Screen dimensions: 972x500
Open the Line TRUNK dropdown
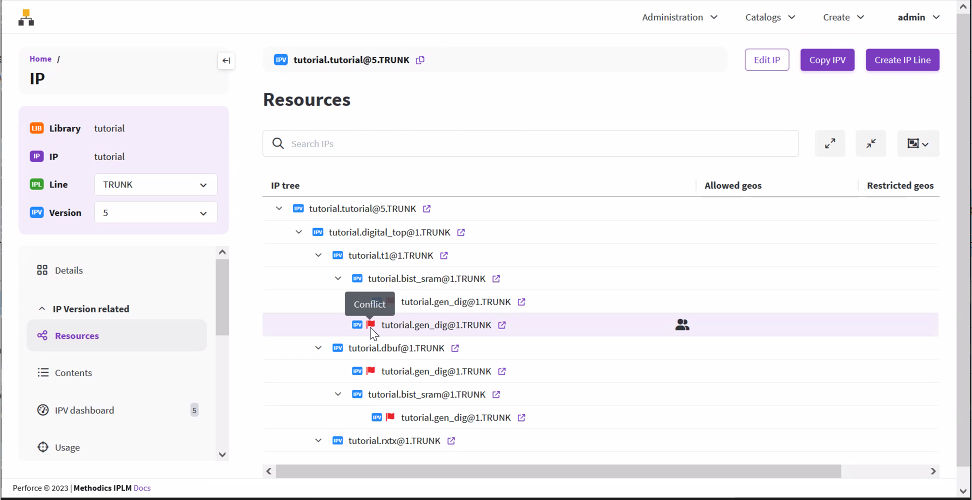point(156,185)
